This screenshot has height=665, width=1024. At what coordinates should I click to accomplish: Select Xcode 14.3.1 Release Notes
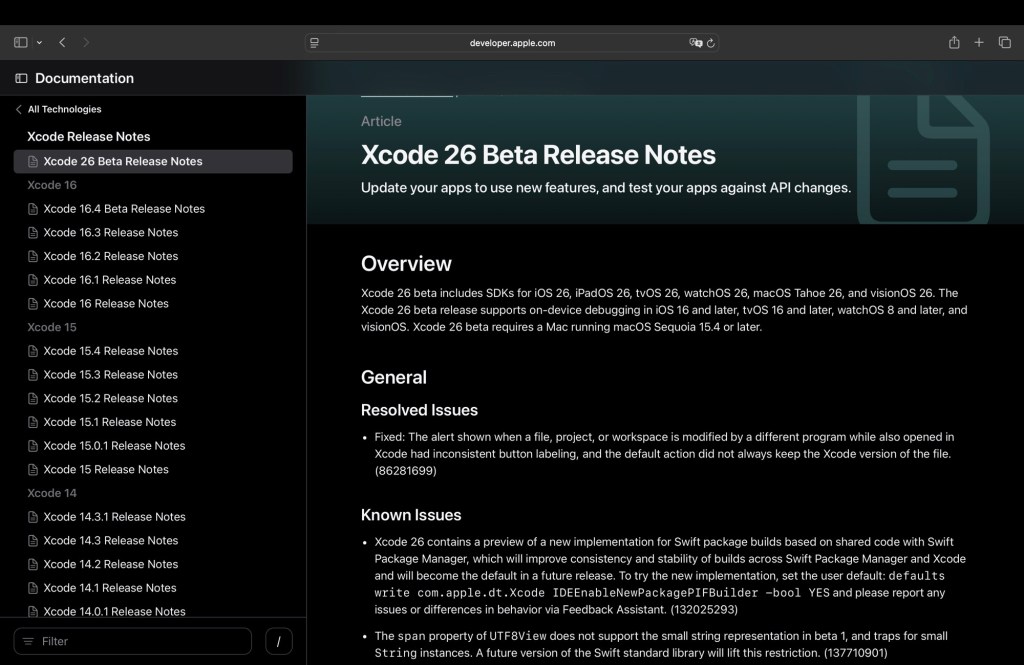click(x=114, y=517)
